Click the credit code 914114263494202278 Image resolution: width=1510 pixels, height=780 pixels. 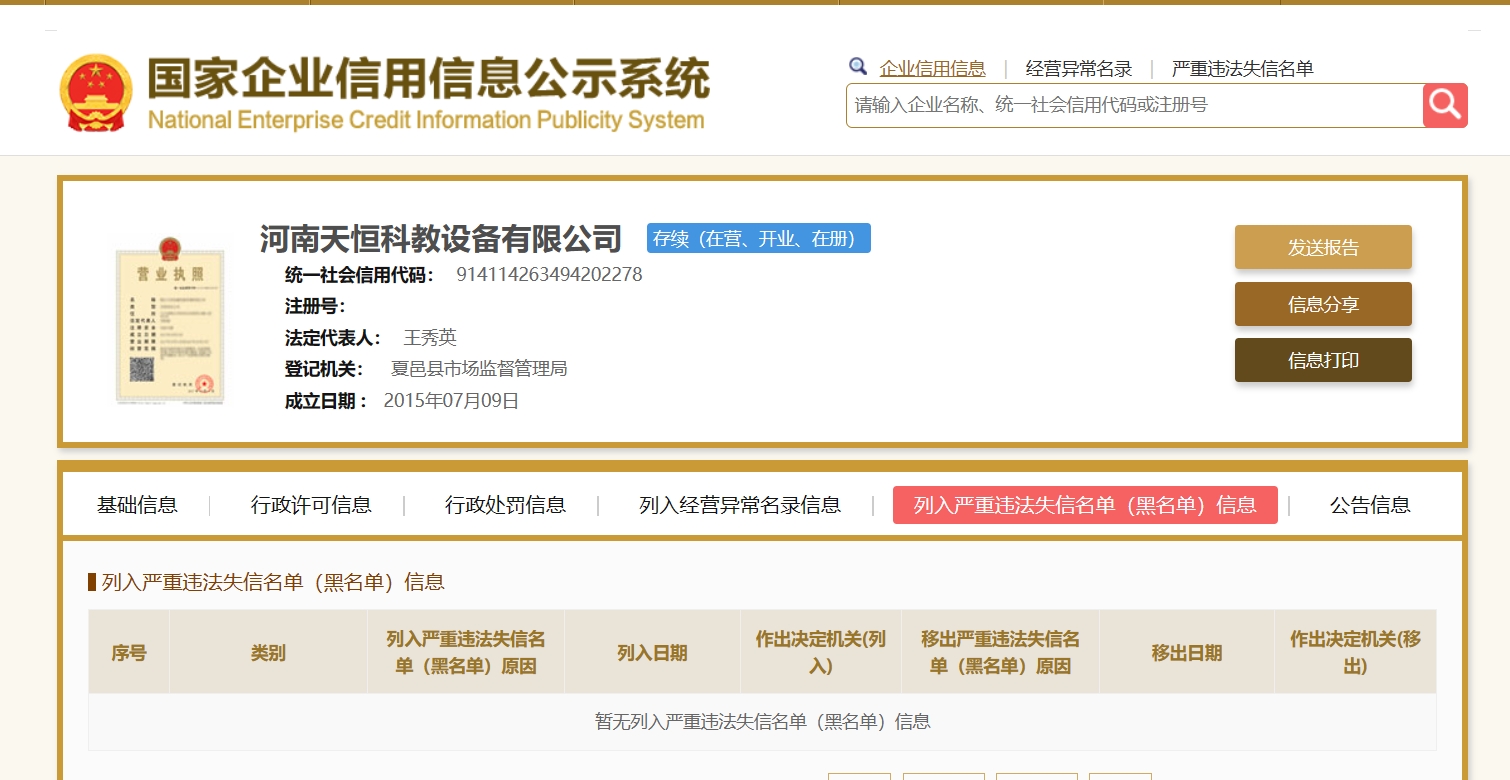[549, 274]
